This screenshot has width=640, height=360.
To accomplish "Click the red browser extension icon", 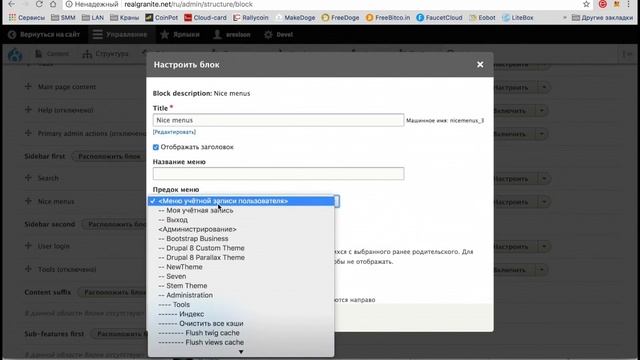I will [x=602, y=4].
